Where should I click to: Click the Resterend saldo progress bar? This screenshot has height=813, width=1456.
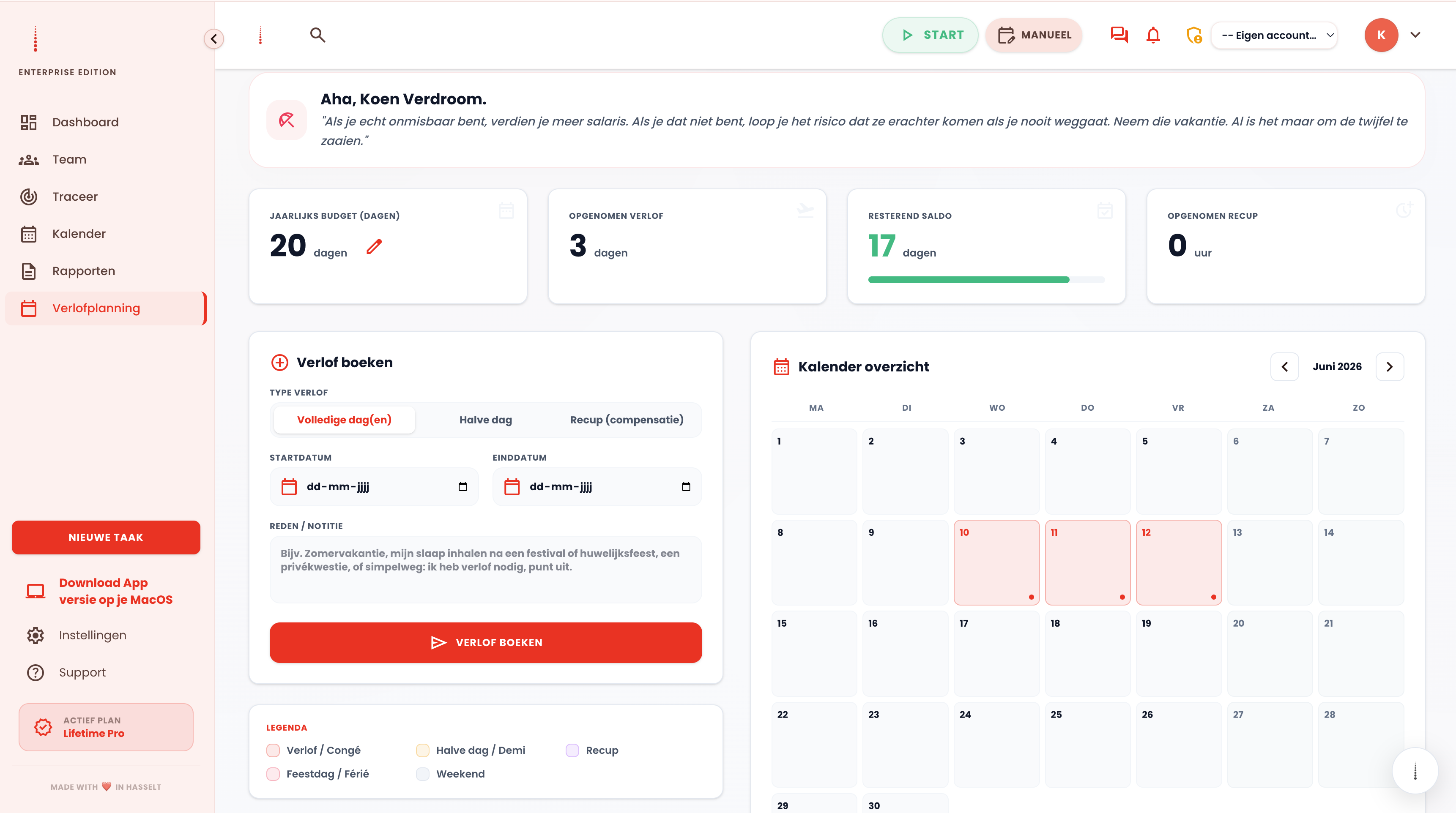986,280
